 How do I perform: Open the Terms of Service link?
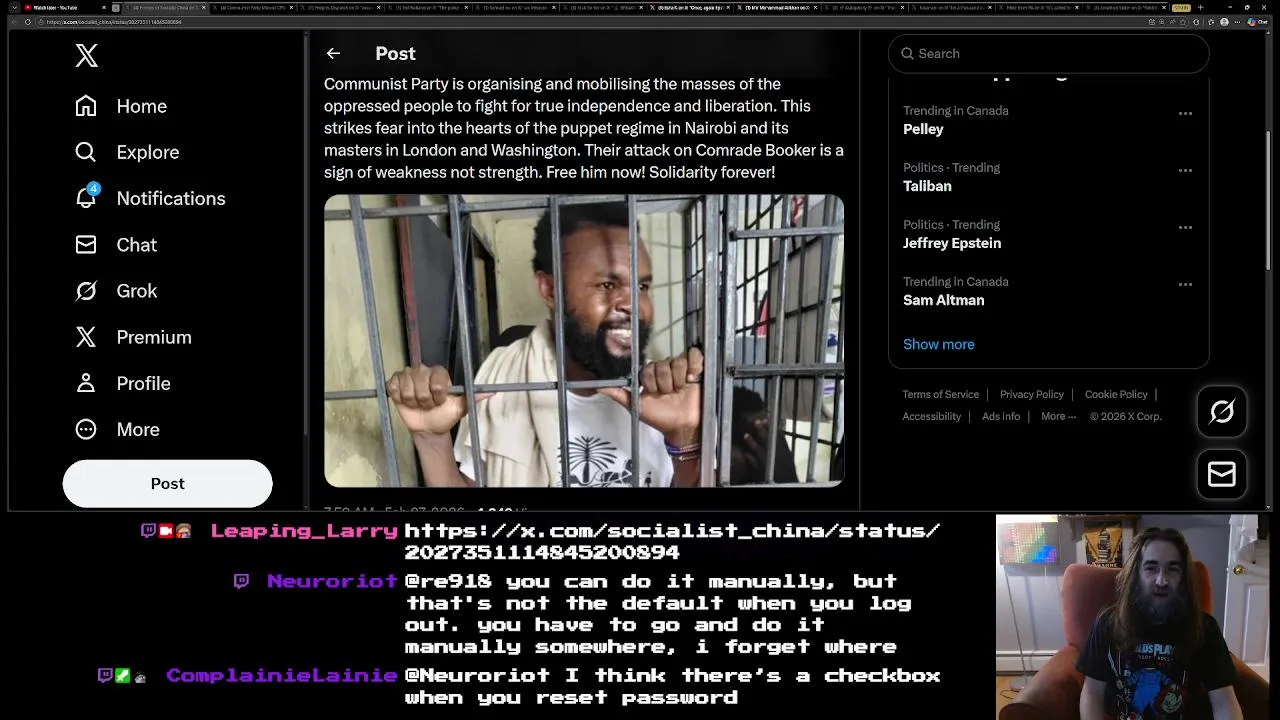pos(940,394)
